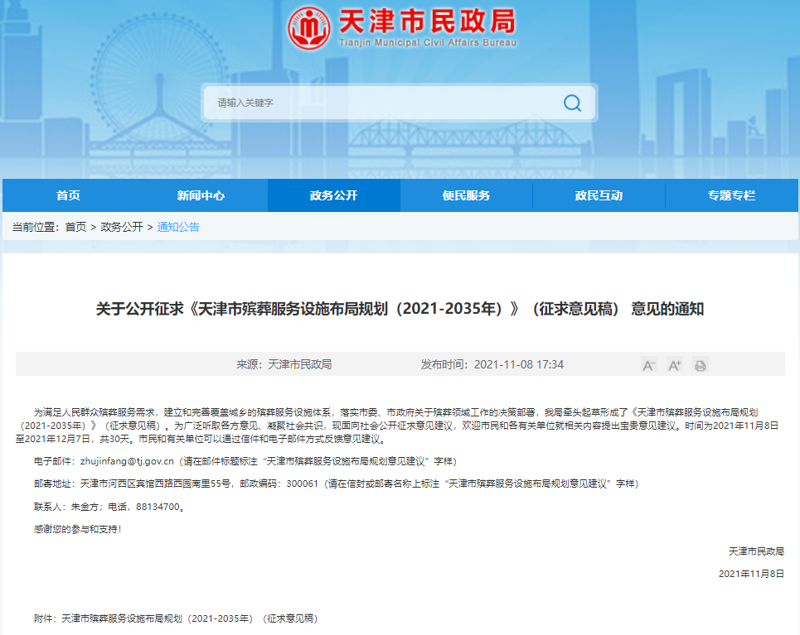Open the 新闻中心 navigation menu item
Image resolution: width=800 pixels, height=635 pixels.
click(x=200, y=196)
